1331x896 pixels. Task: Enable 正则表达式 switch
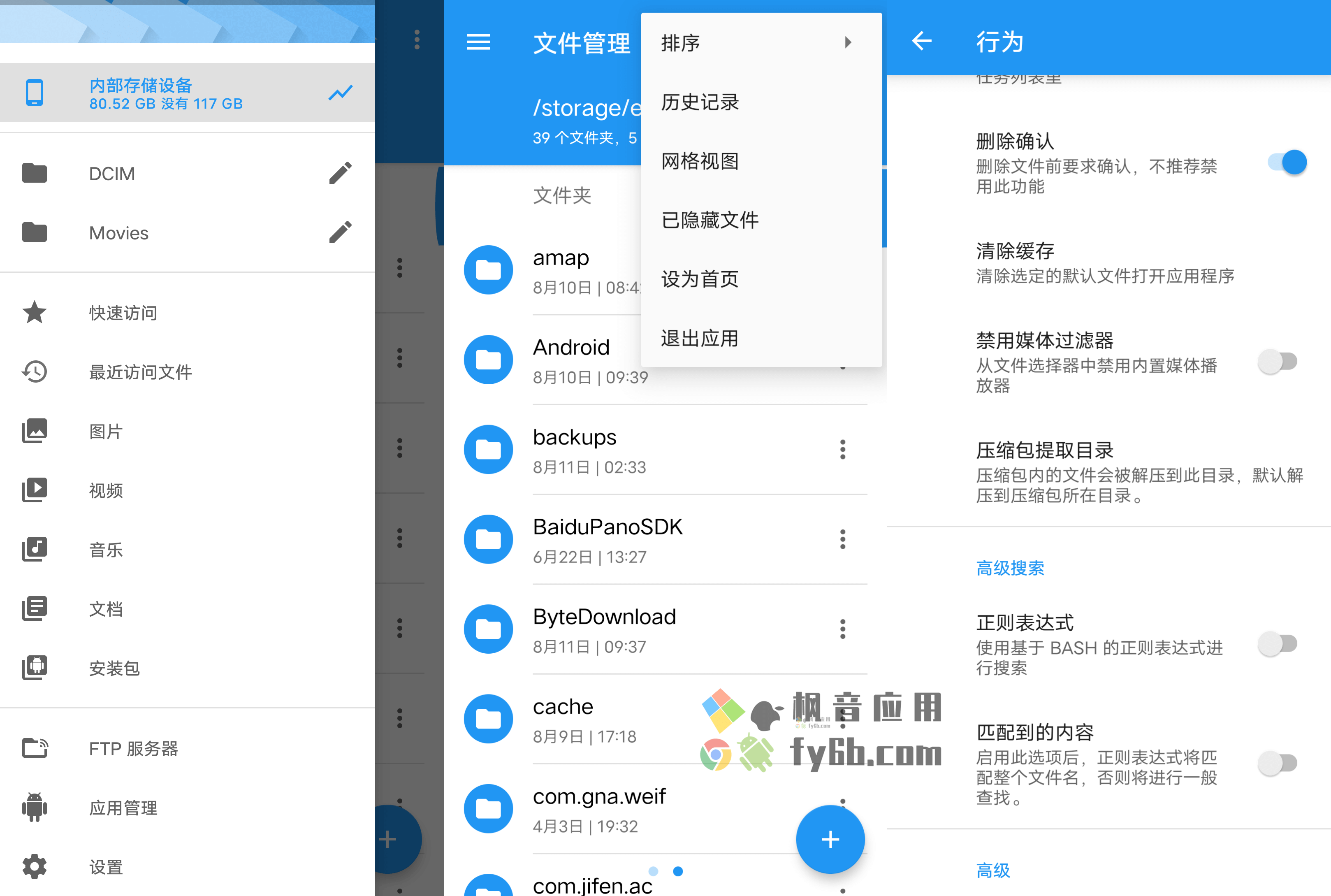point(1277,644)
